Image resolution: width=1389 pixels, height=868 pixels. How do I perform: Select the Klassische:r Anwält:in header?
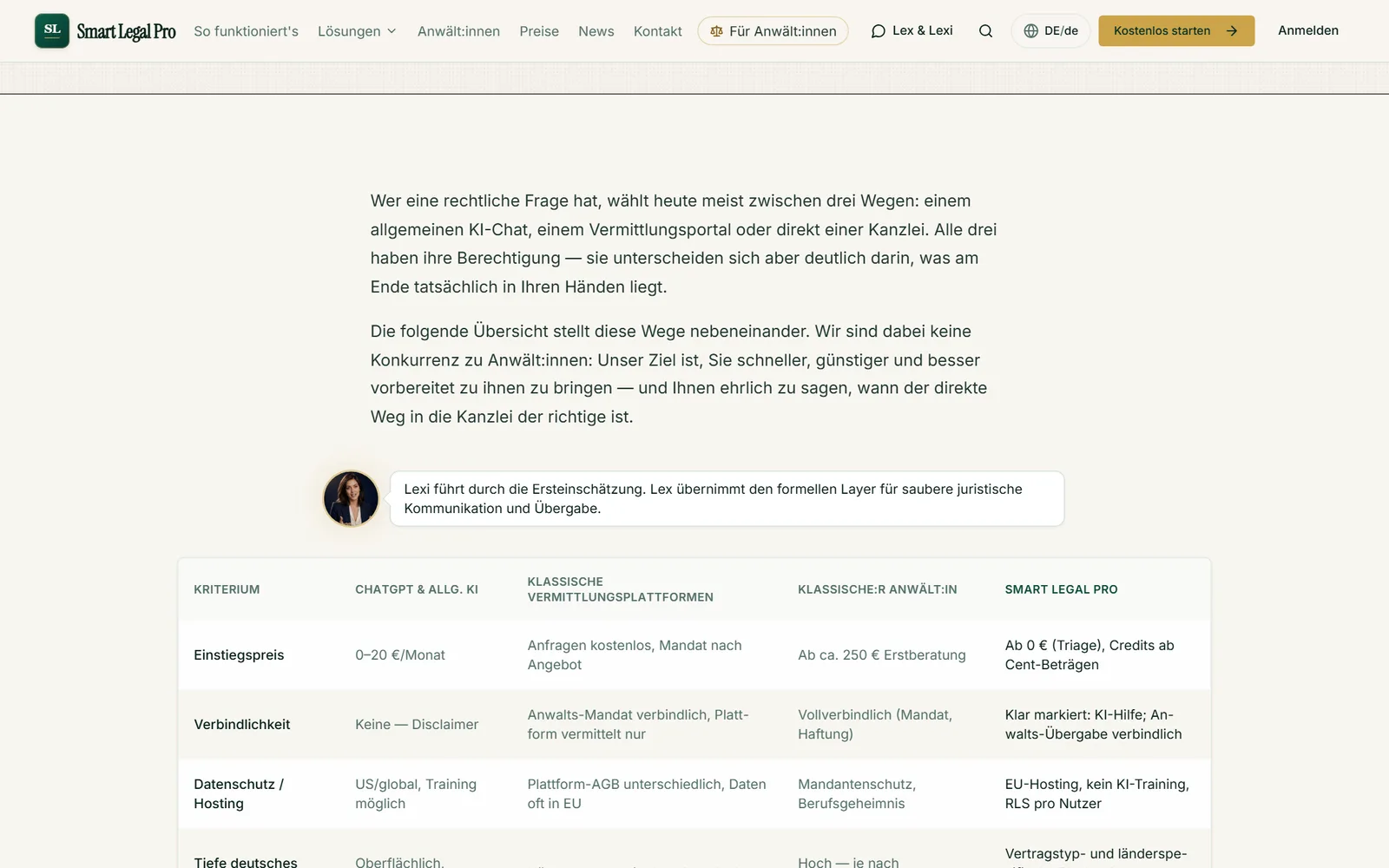[x=878, y=589]
